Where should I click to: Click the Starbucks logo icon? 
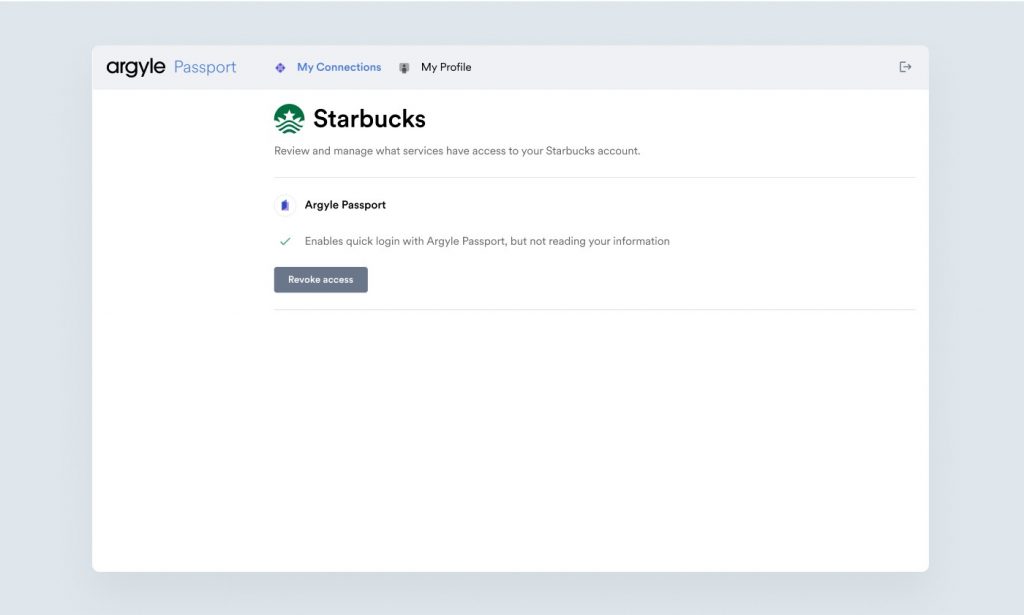(x=289, y=119)
